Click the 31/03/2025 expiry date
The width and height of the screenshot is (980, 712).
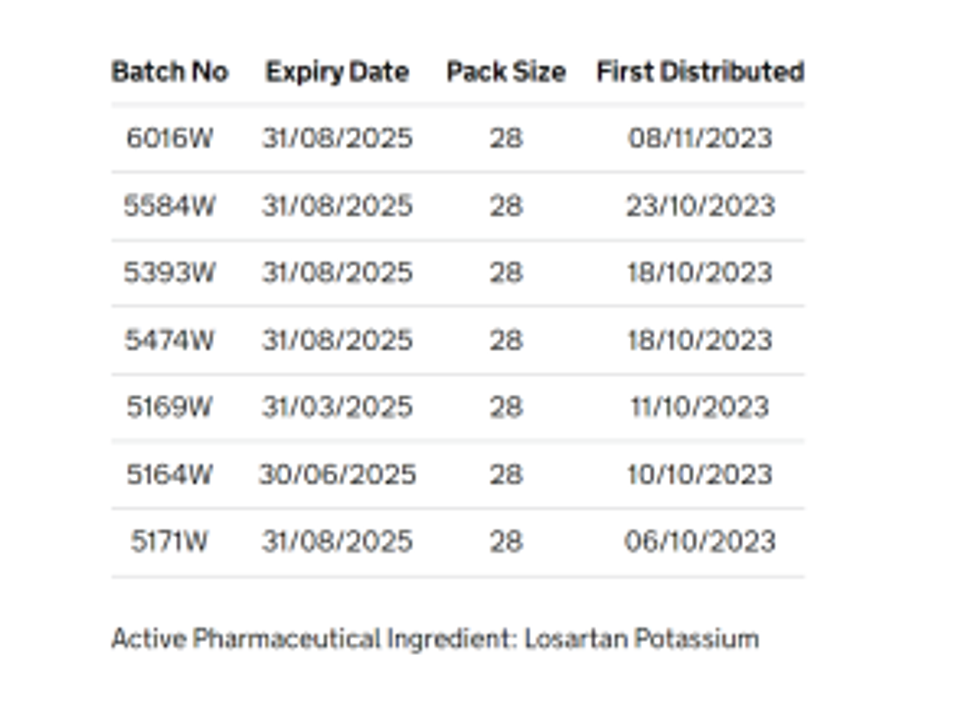(x=337, y=407)
